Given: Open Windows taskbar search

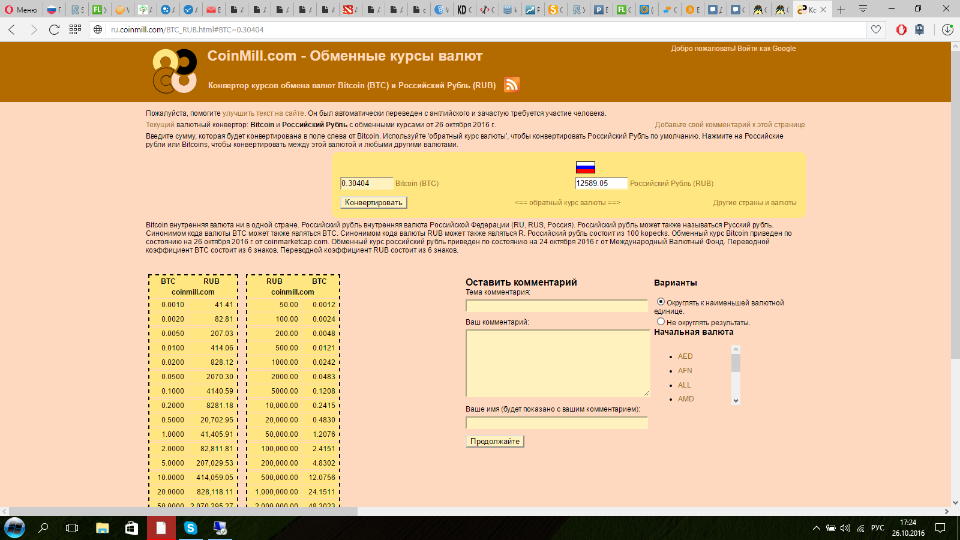Looking at the screenshot, I should [43, 528].
